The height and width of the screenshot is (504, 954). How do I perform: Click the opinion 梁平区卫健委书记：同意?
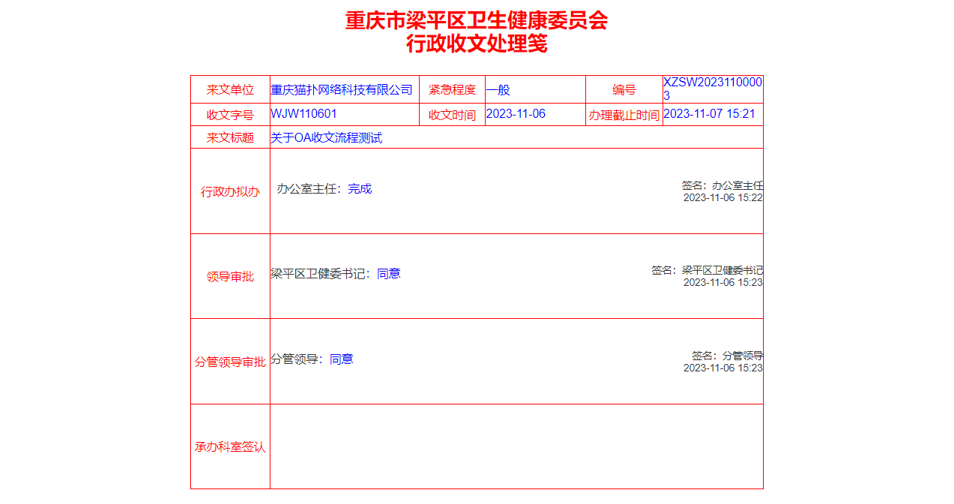336,274
